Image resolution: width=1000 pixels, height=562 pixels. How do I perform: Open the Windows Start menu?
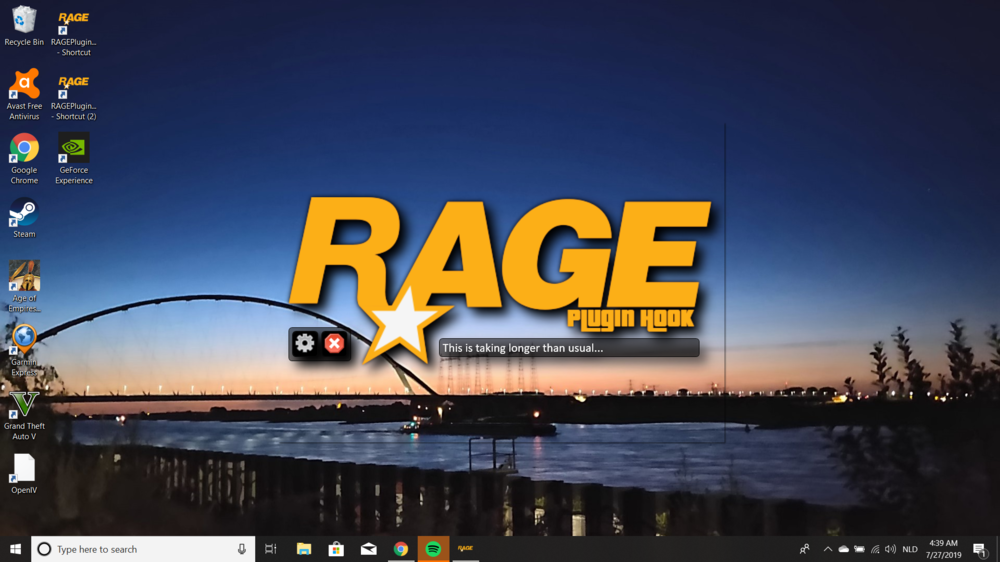15,549
